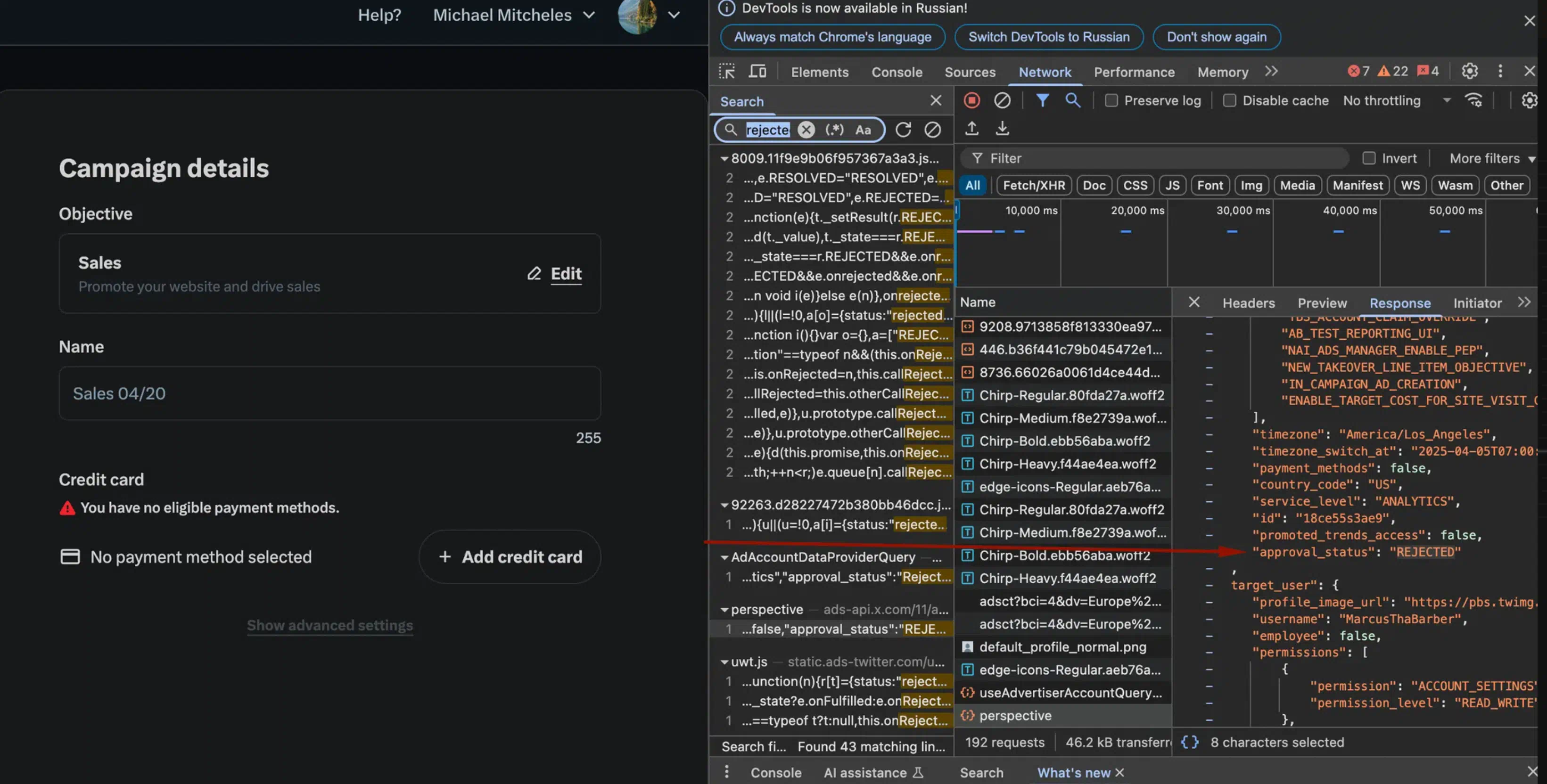Open the Performance panel
Image resolution: width=1547 pixels, height=784 pixels.
click(x=1134, y=72)
